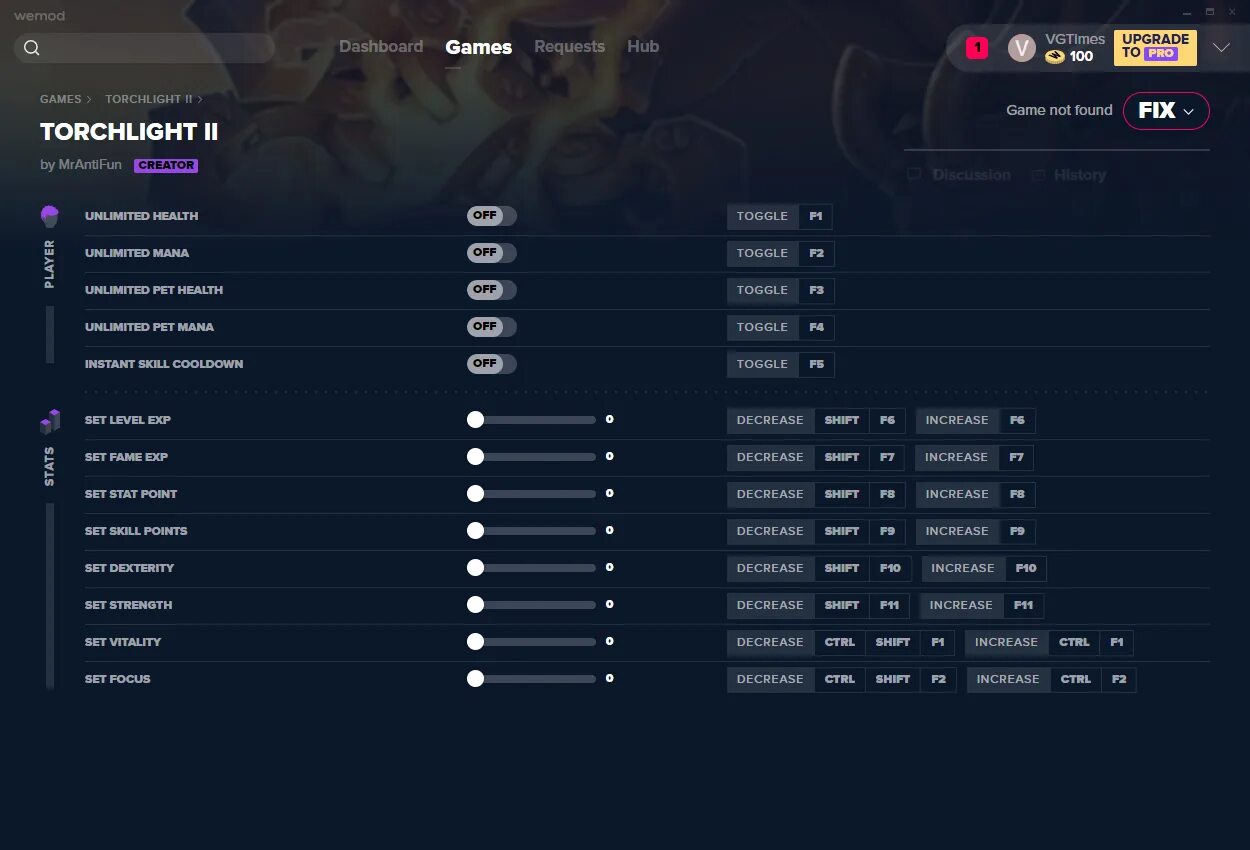The width and height of the screenshot is (1250, 850).
Task: Select the Games tab
Action: pyautogui.click(x=479, y=47)
